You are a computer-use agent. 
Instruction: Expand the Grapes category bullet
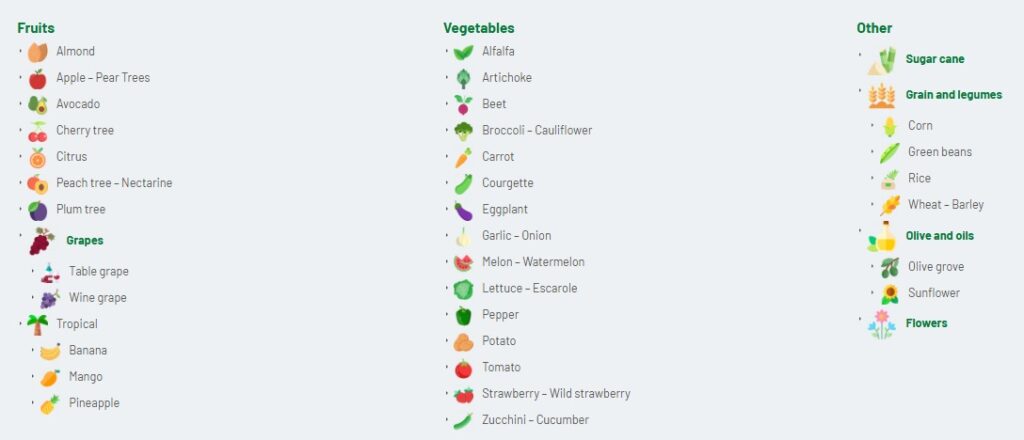20,232
